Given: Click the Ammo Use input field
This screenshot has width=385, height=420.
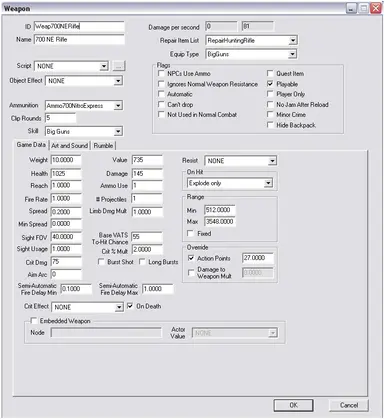Looking at the screenshot, I should 147,186.
